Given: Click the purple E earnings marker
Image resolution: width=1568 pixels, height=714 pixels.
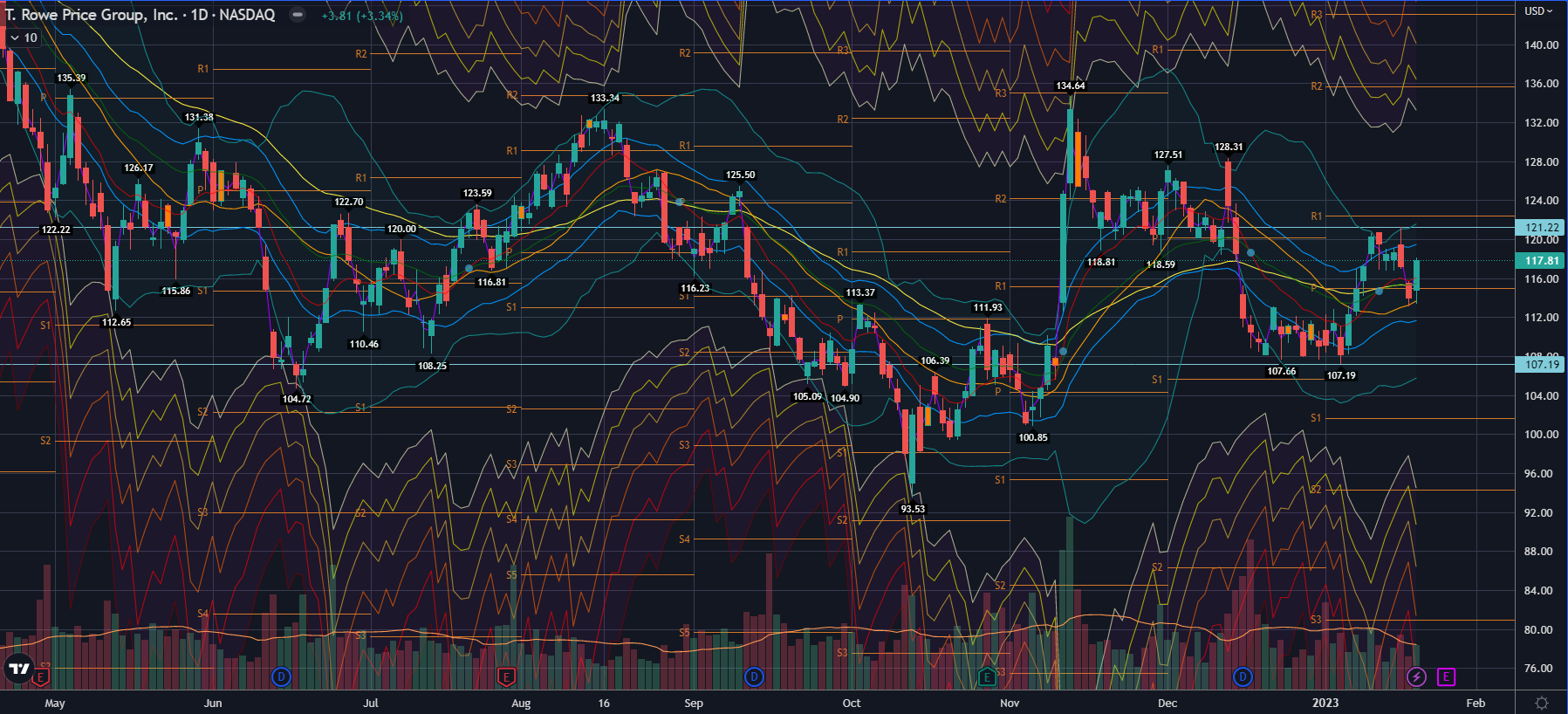Looking at the screenshot, I should click(x=1446, y=676).
